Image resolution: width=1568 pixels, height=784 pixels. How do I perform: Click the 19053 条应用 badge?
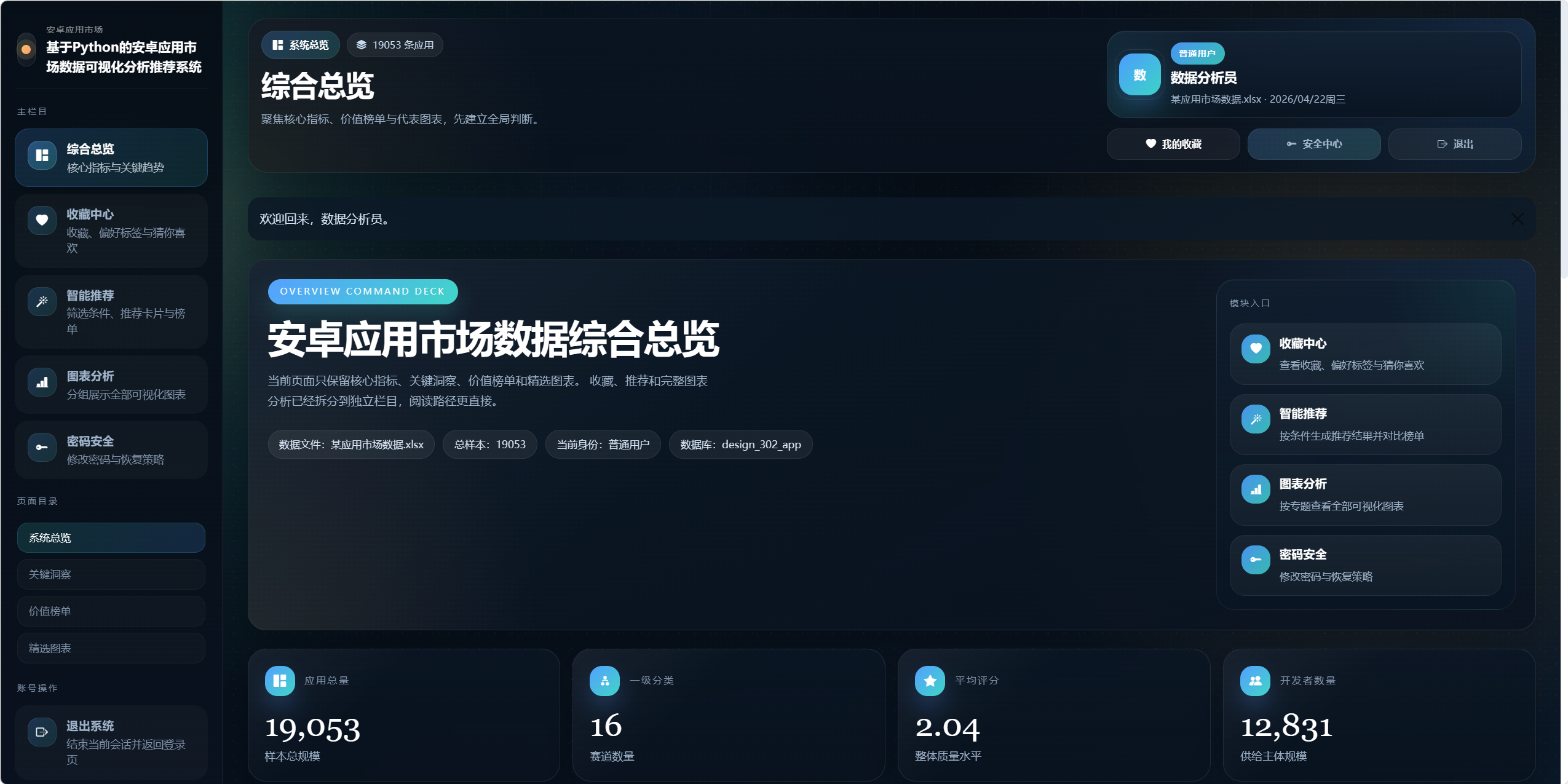(x=395, y=45)
